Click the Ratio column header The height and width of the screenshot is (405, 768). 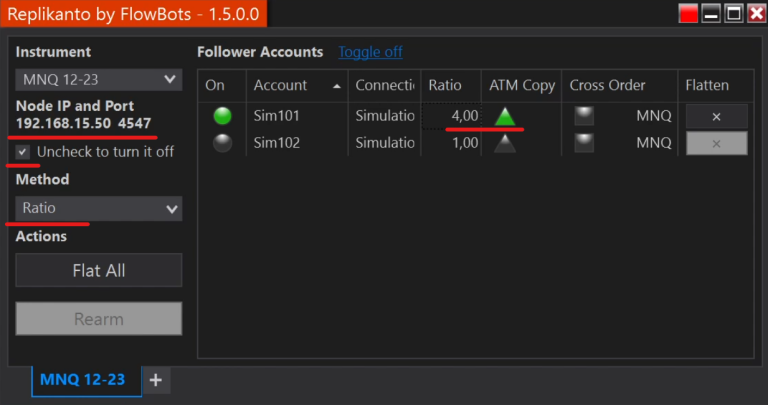click(445, 86)
